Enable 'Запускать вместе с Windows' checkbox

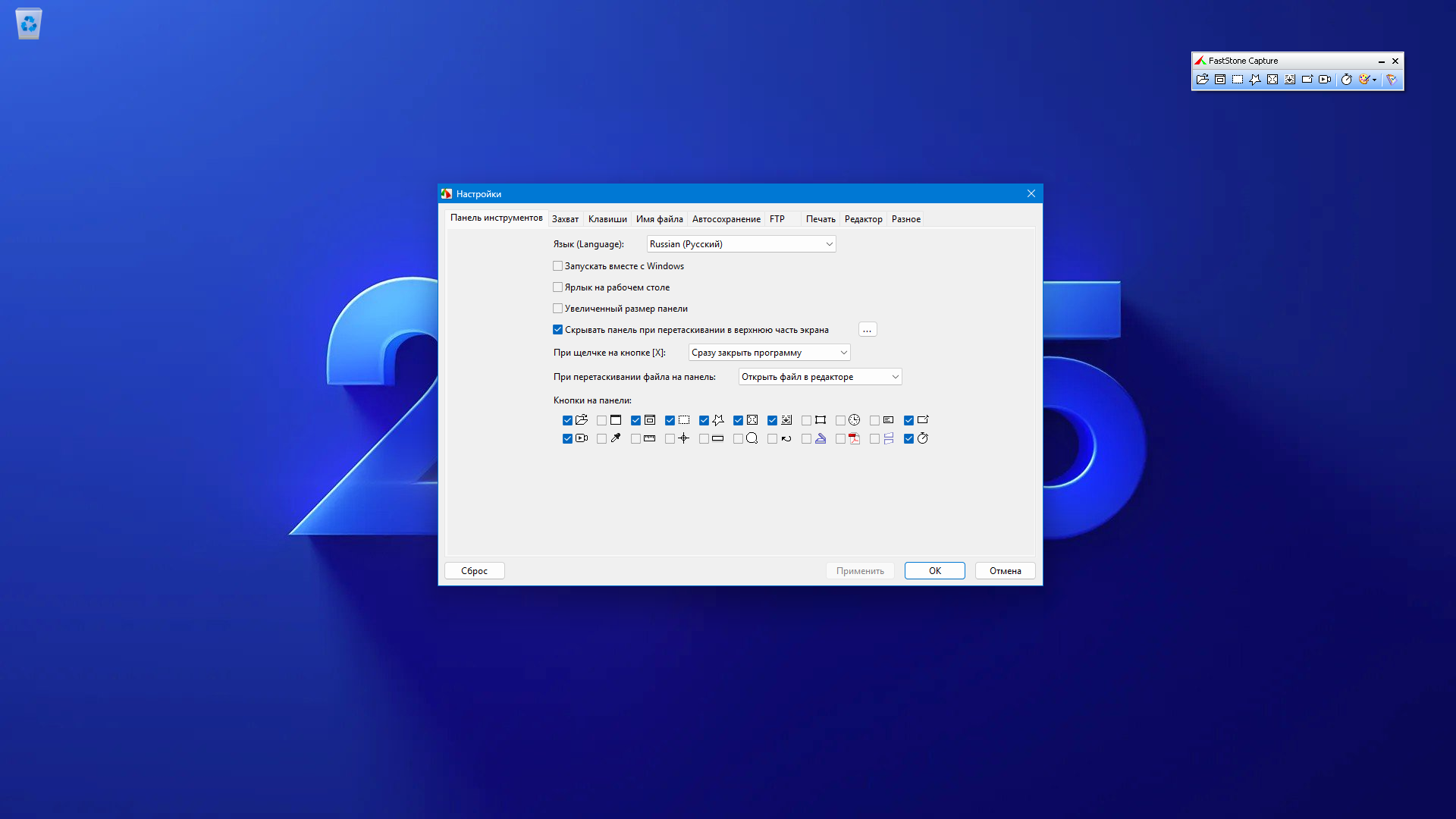click(558, 266)
